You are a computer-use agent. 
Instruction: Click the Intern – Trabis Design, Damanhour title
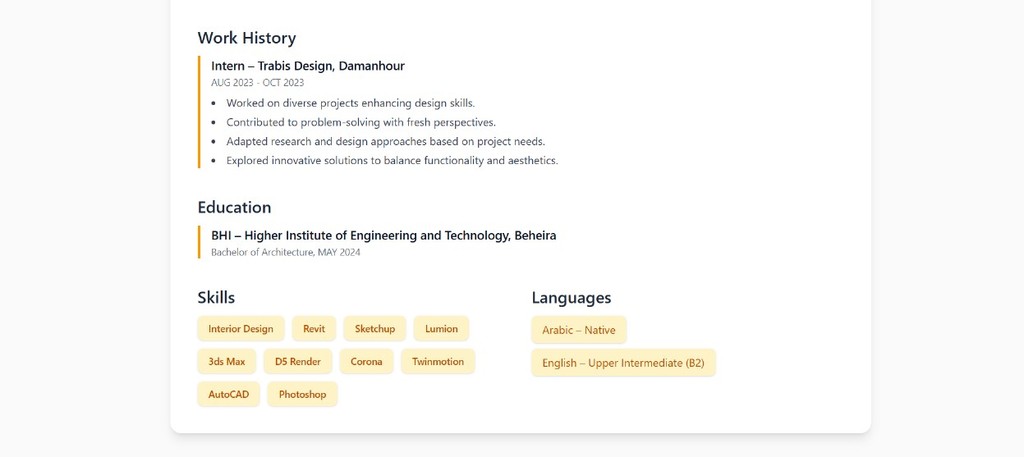tap(308, 66)
